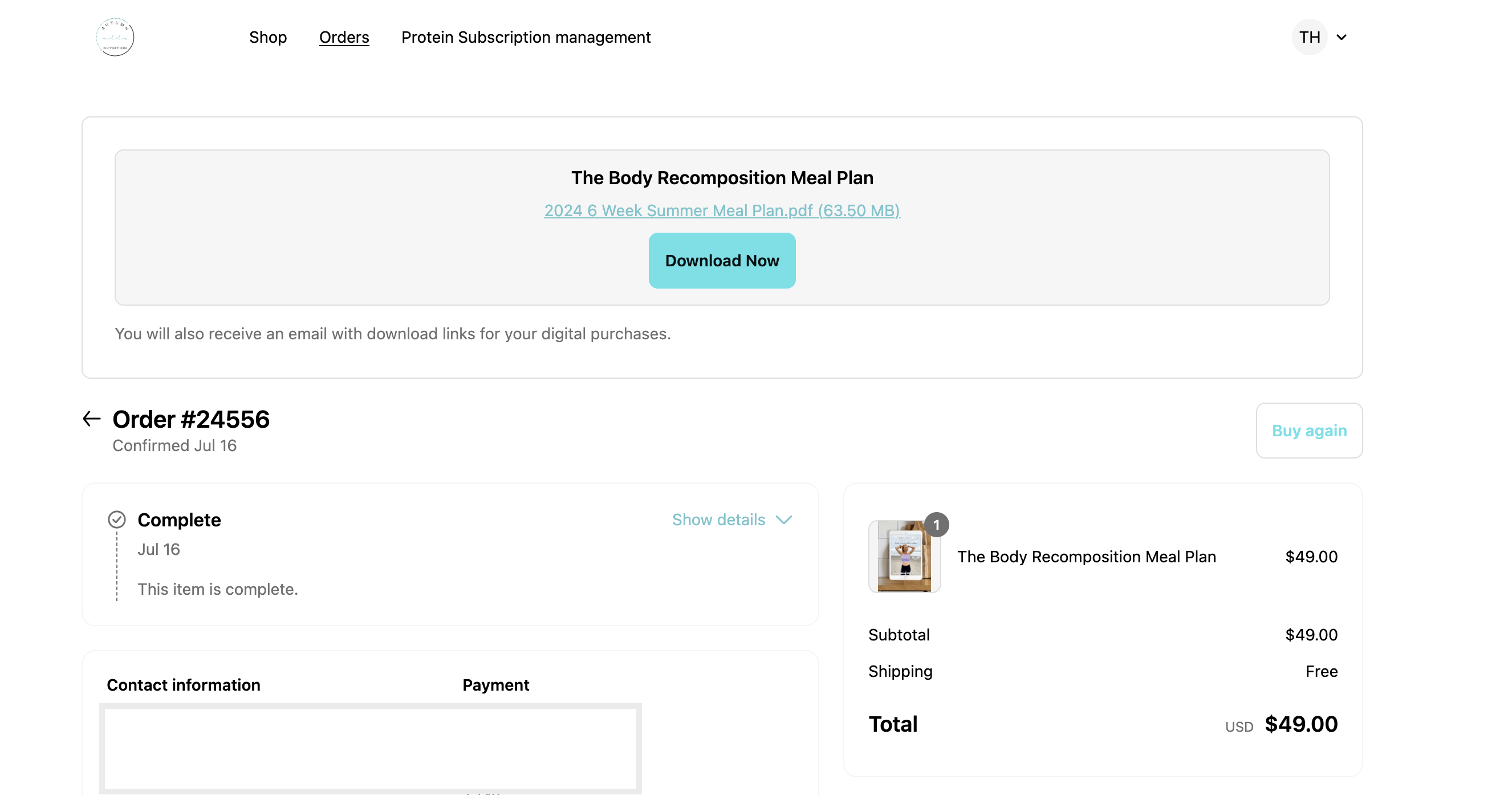Viewport: 1512px width, 795px height.
Task: Open the Shop menu item
Action: click(267, 37)
